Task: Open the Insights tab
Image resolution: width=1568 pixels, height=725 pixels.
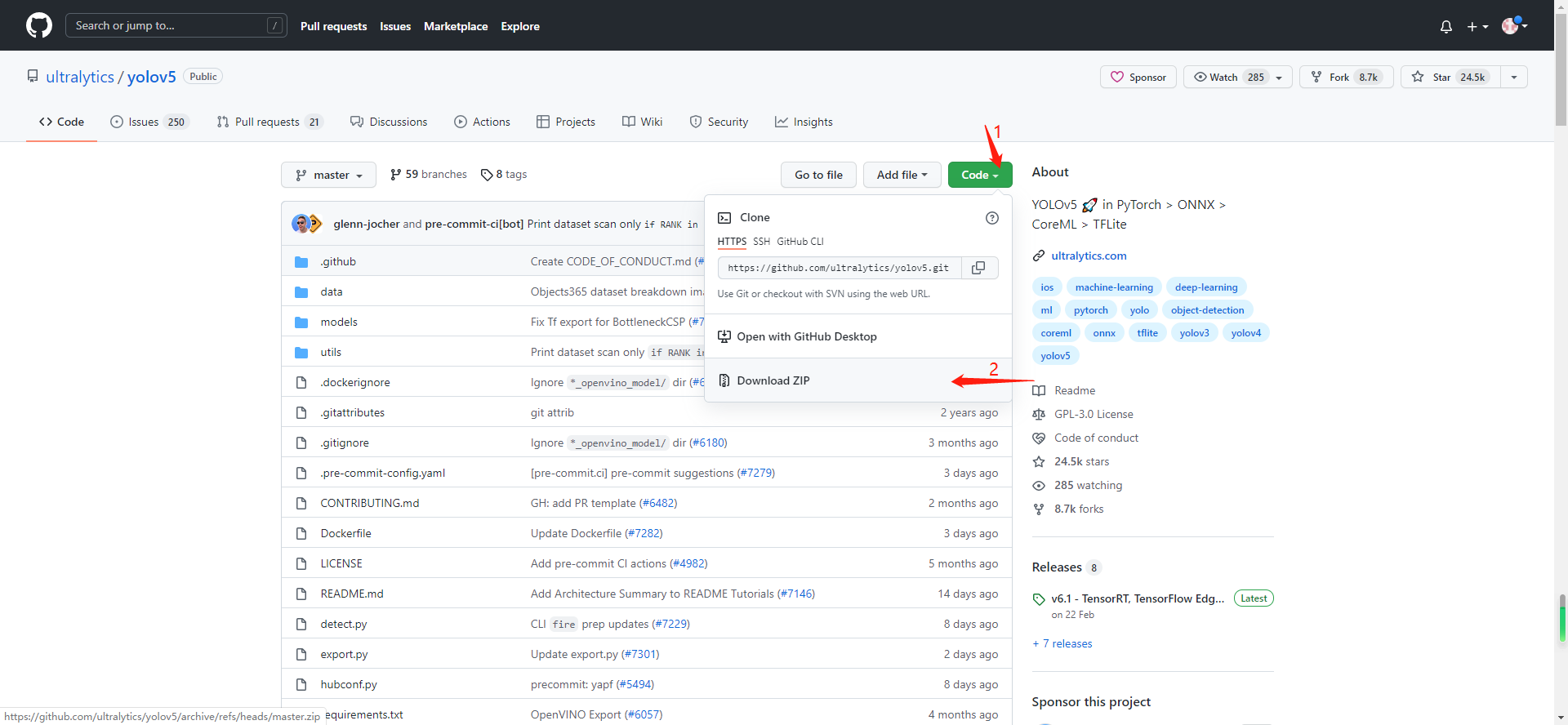Action: point(804,122)
